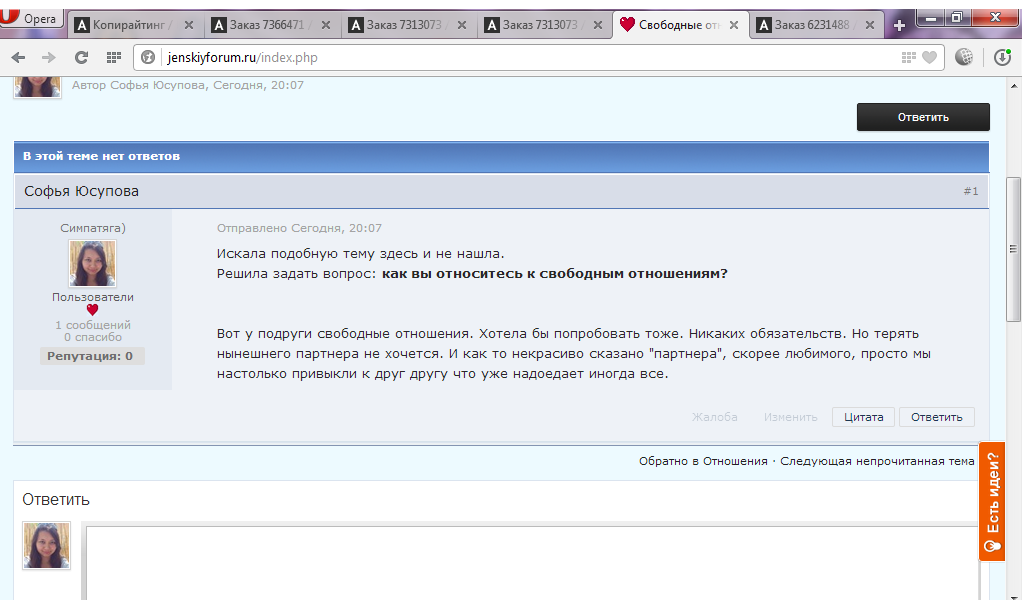Close the Копирайтинг tab
Image resolution: width=1024 pixels, height=600 pixels.
click(x=189, y=25)
